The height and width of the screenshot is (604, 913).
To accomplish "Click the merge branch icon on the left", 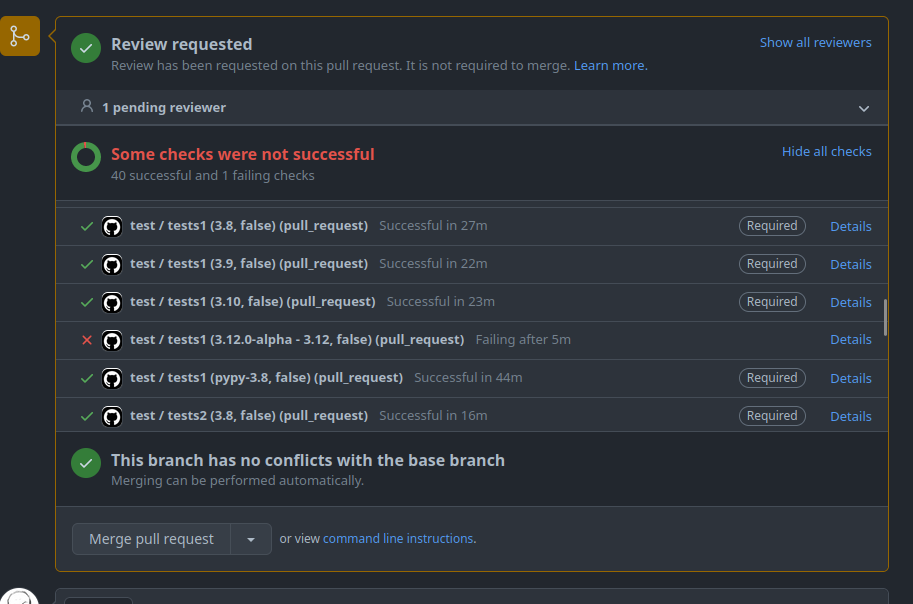I will [19, 37].
